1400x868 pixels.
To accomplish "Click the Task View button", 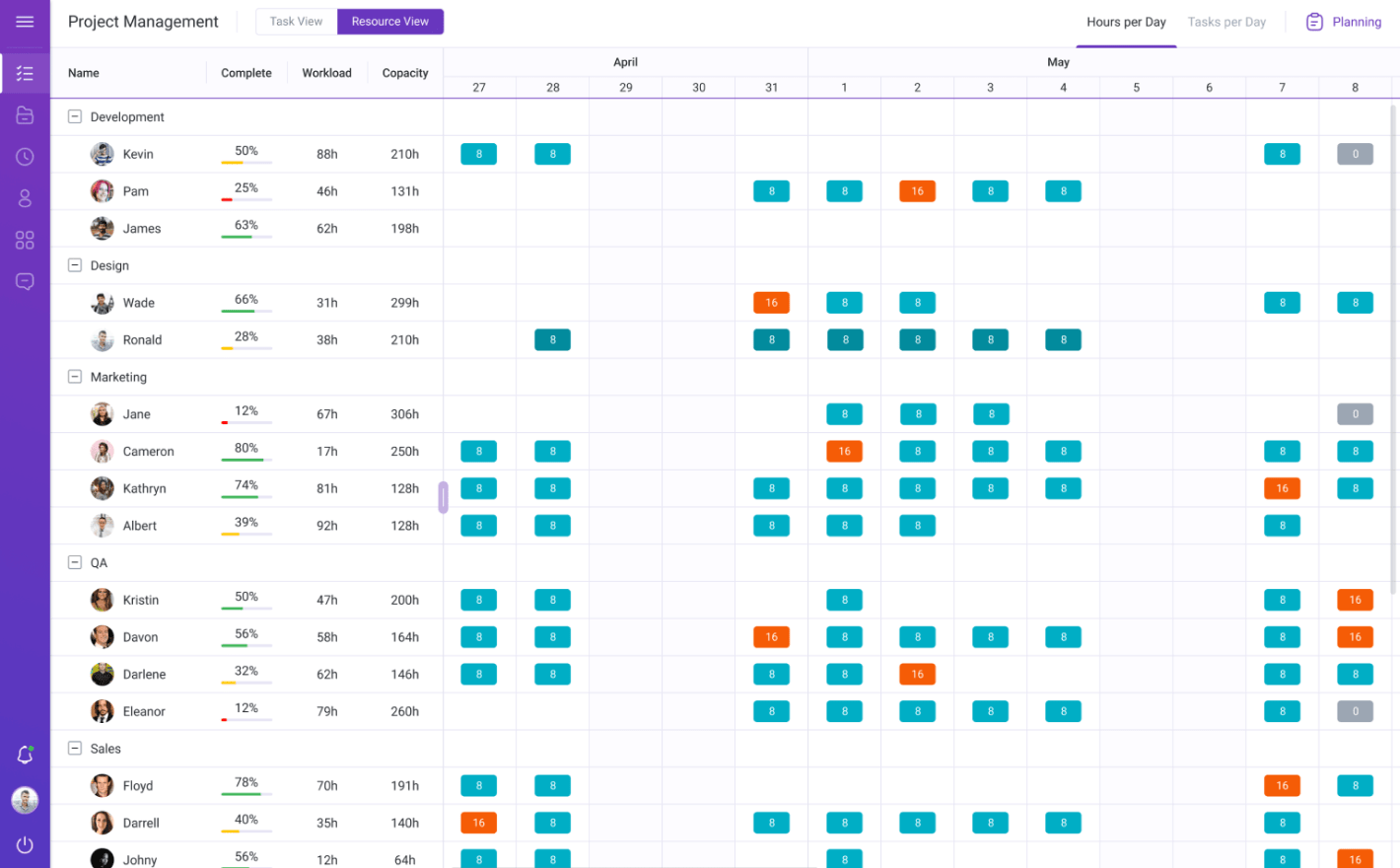I will [x=296, y=21].
